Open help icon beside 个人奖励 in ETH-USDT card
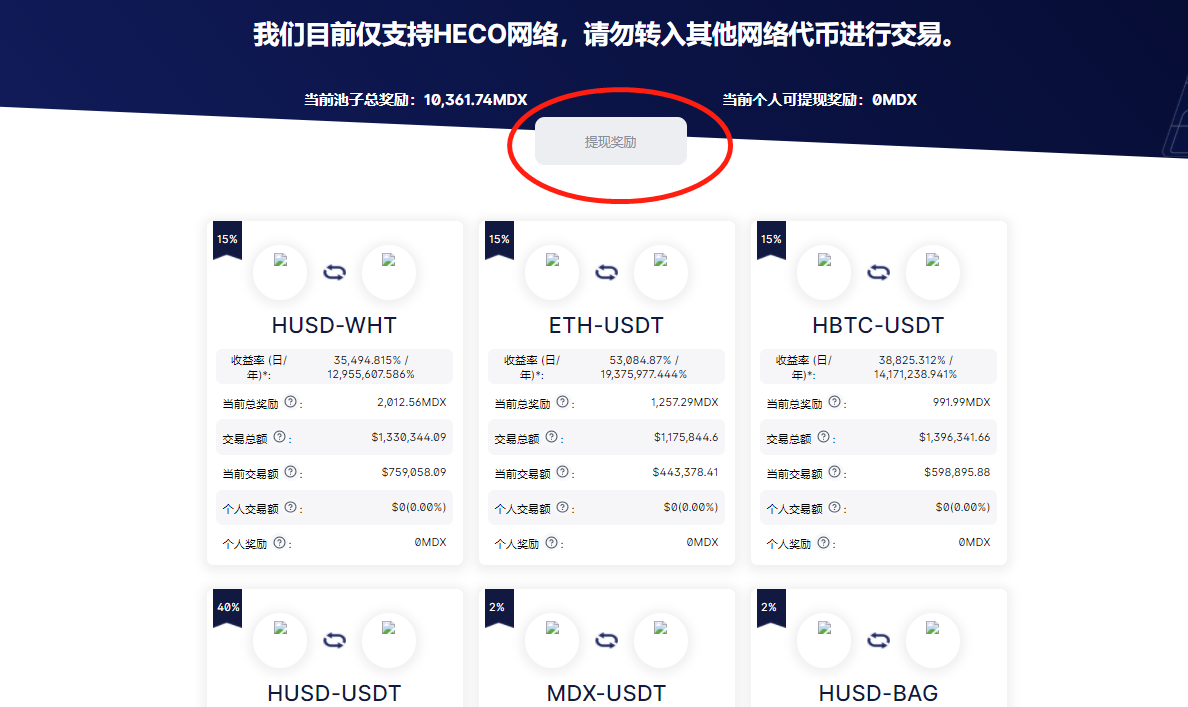This screenshot has height=707, width=1188. pyautogui.click(x=552, y=543)
